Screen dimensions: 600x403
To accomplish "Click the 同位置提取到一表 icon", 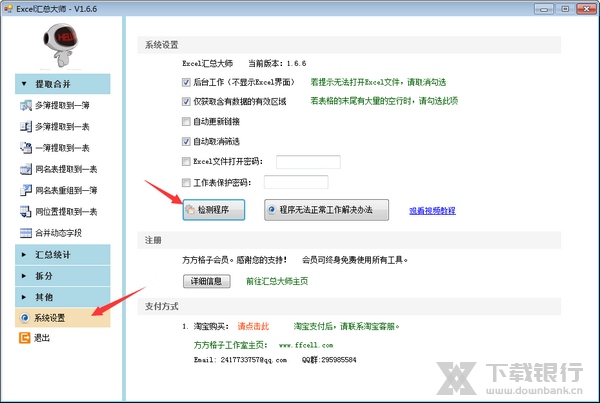I will pos(26,212).
